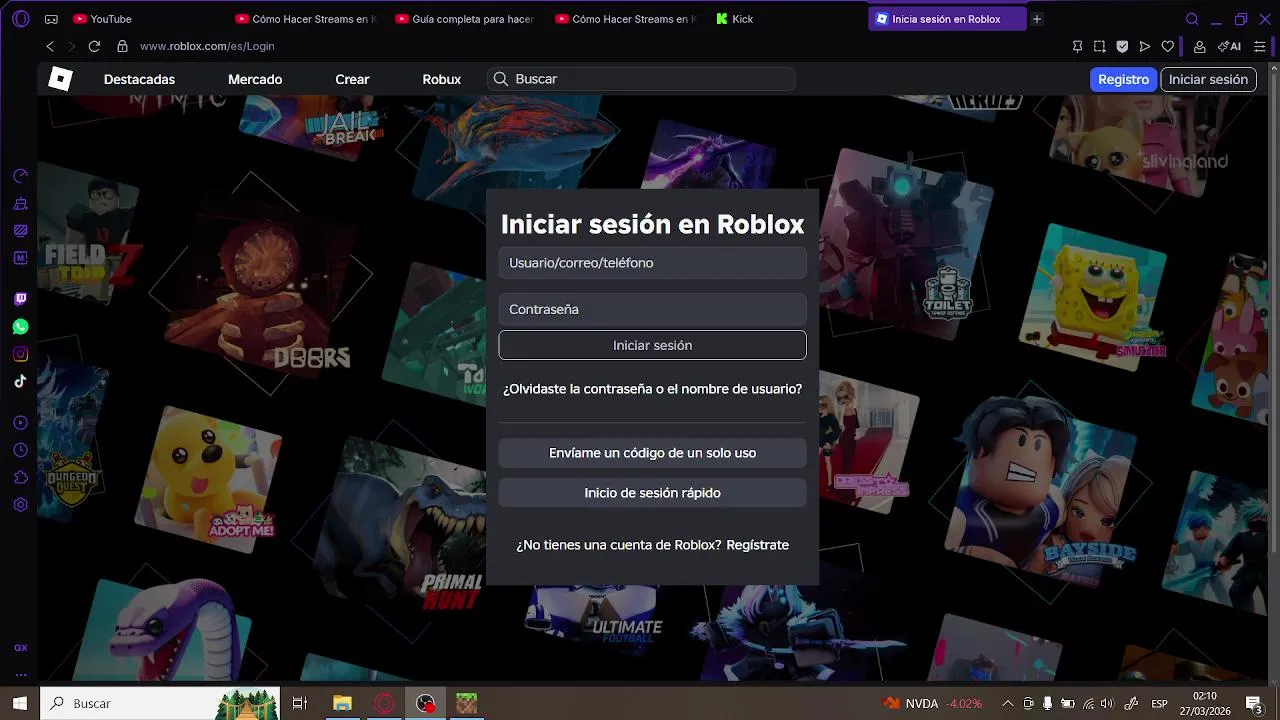Click the ESP language indicator
The image size is (1280, 720).
(x=1160, y=703)
